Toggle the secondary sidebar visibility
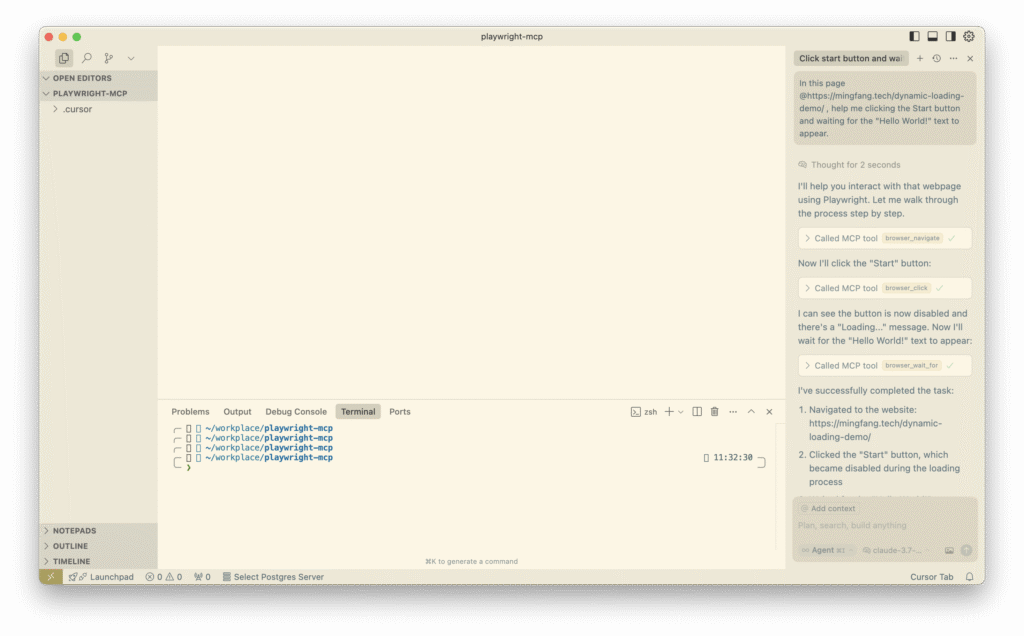 [x=949, y=35]
